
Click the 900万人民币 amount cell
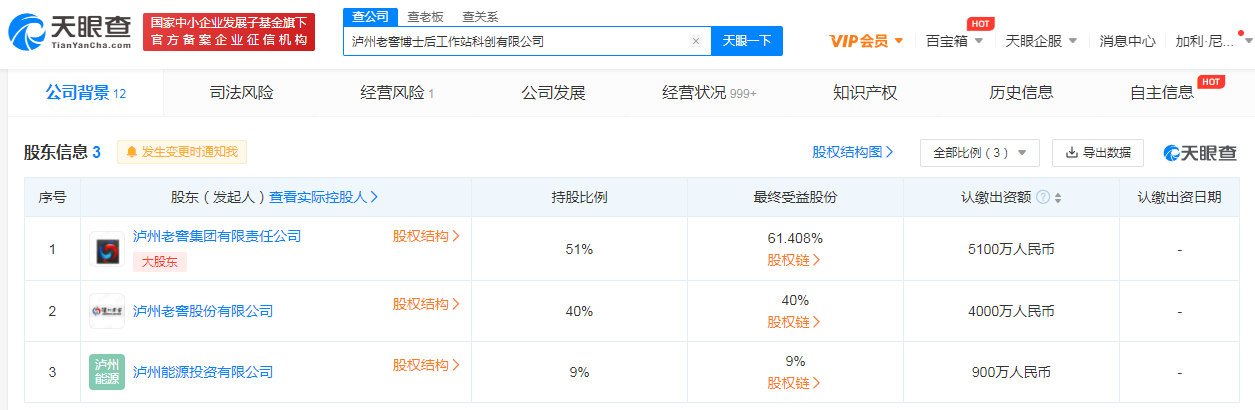click(x=1011, y=372)
